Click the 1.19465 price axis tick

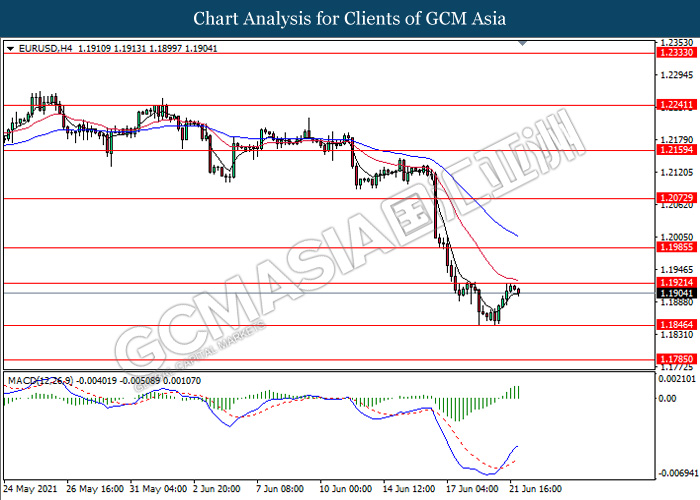[677, 270]
